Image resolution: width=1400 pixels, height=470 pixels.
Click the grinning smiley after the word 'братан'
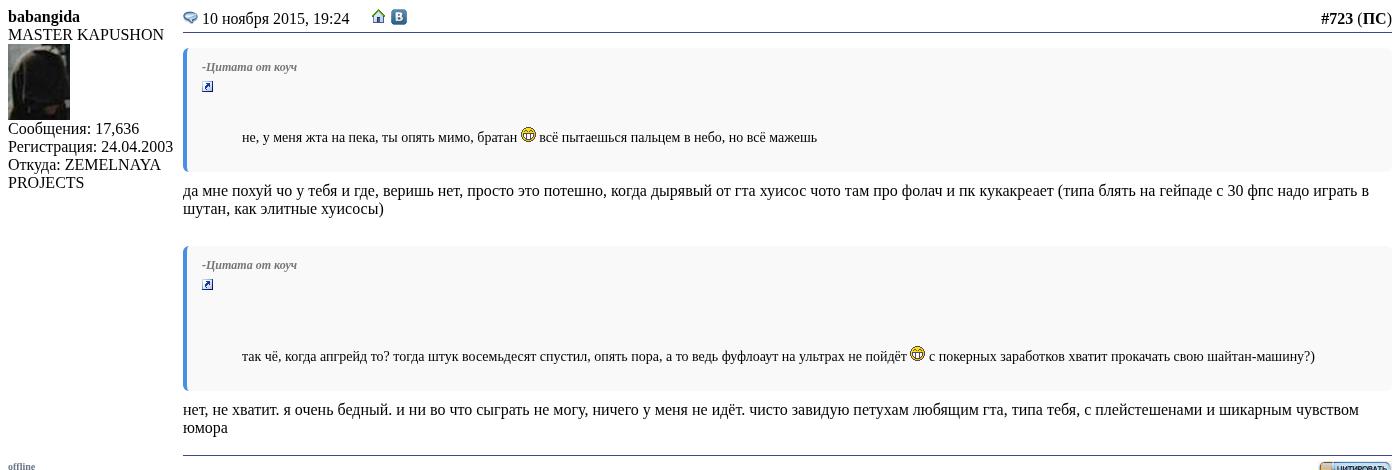coord(528,135)
